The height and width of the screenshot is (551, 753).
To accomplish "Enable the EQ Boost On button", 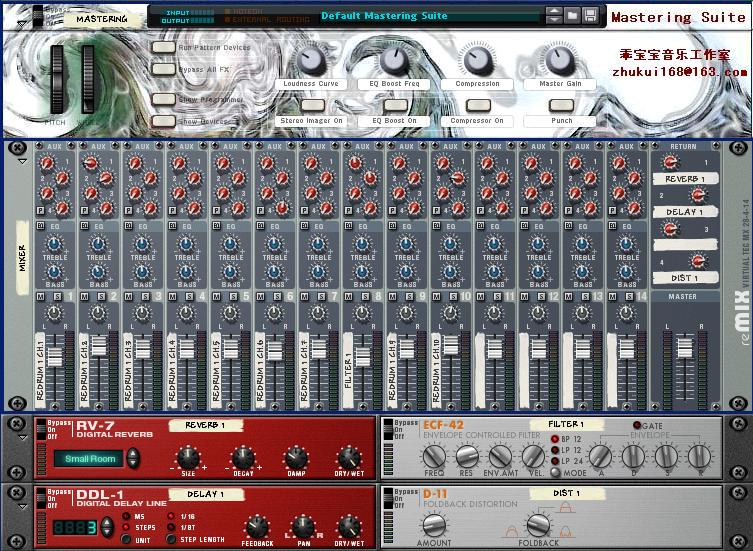I will [396, 105].
